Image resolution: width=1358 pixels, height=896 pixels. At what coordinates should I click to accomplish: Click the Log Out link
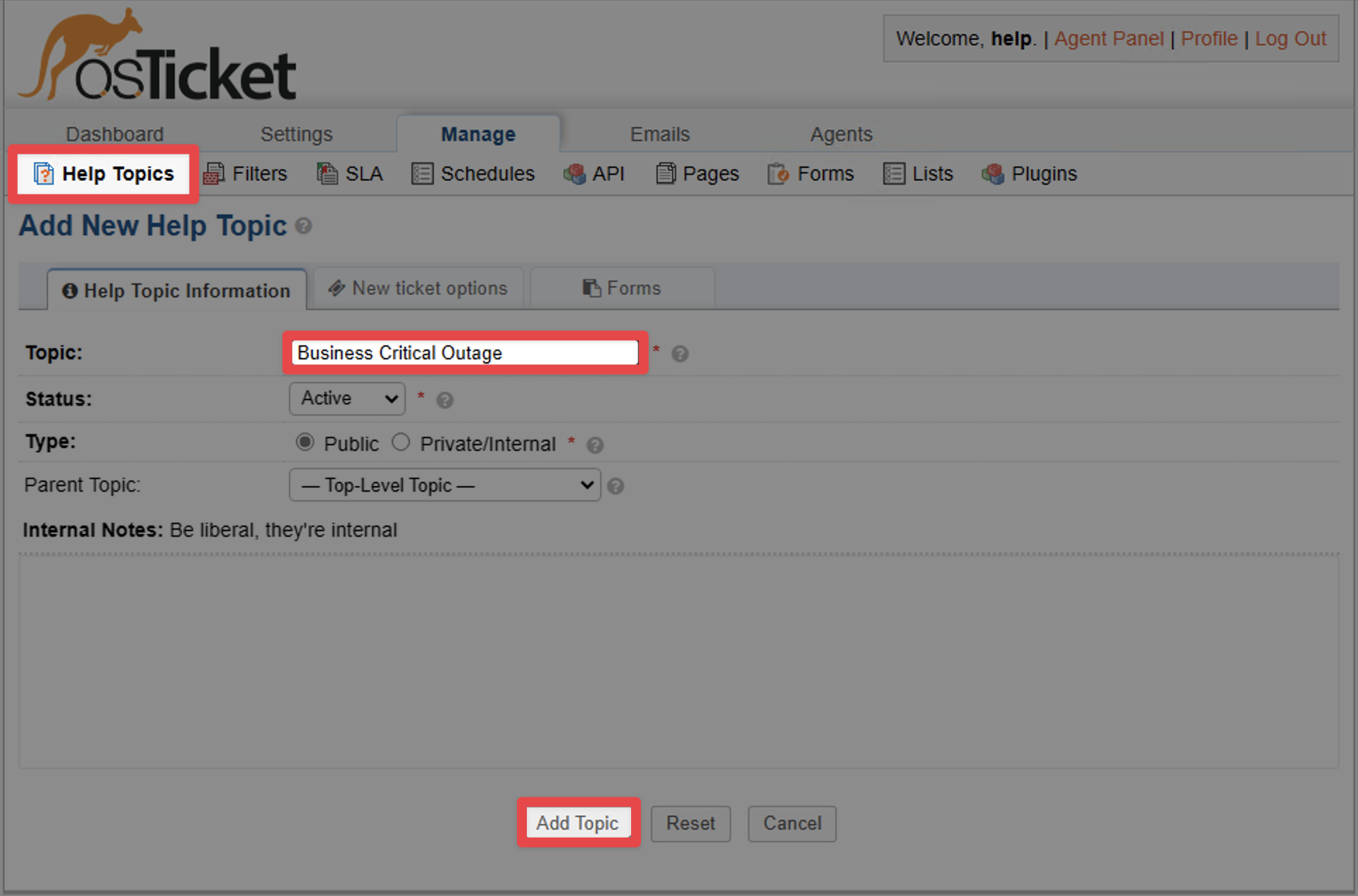[x=1291, y=38]
